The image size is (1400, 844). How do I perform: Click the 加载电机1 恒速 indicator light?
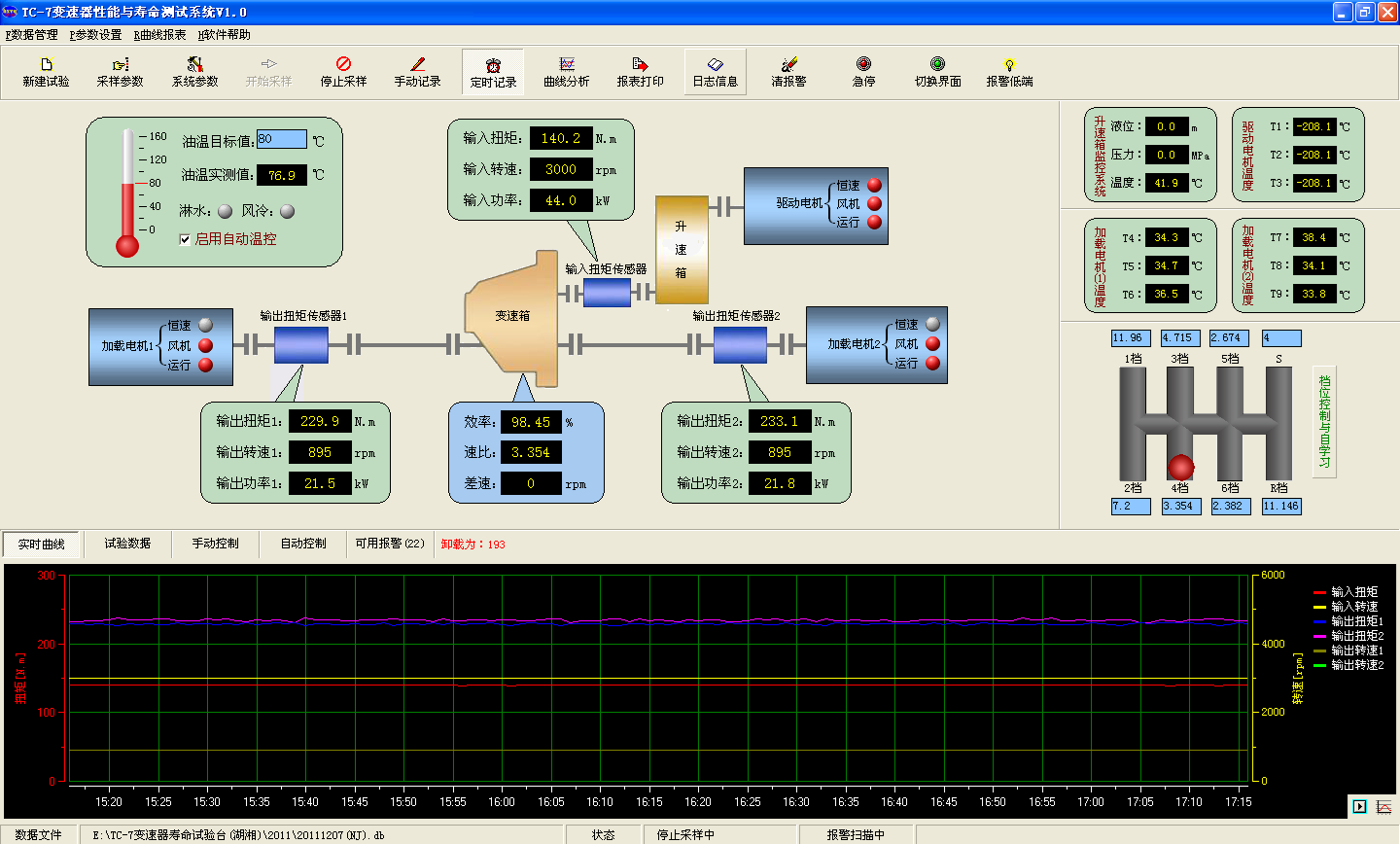coord(205,326)
